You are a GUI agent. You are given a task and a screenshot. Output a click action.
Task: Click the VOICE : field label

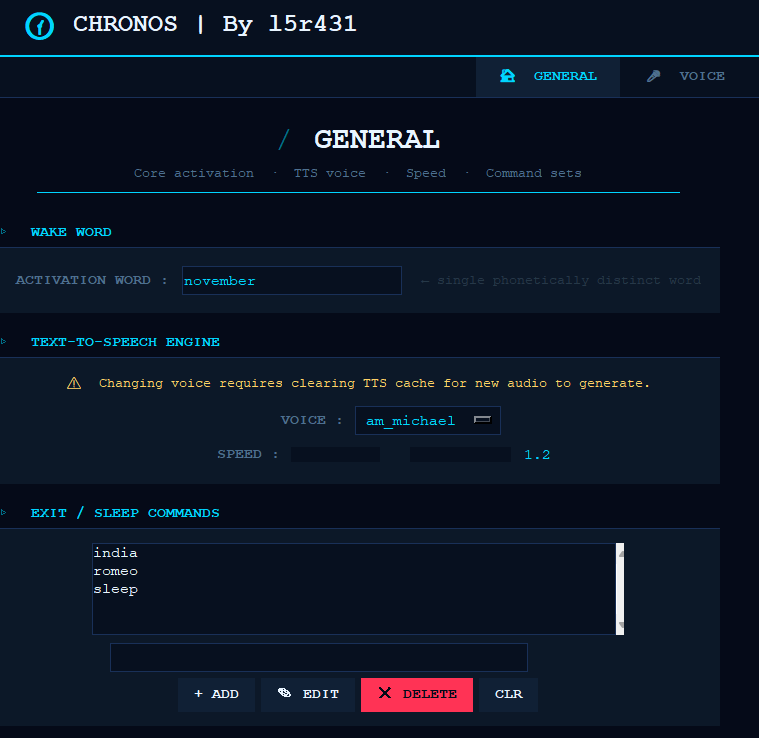[x=311, y=420]
